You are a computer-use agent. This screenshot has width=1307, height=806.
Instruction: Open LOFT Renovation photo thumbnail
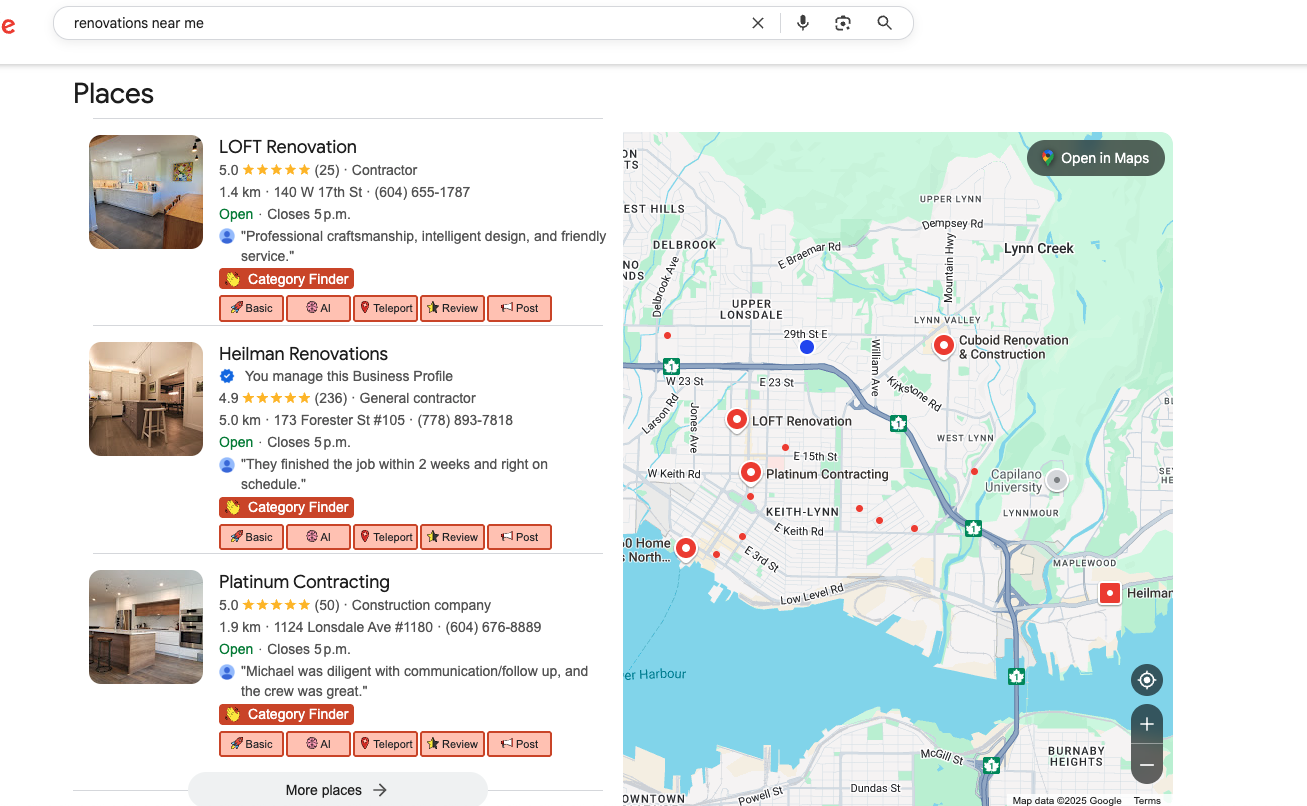click(146, 192)
